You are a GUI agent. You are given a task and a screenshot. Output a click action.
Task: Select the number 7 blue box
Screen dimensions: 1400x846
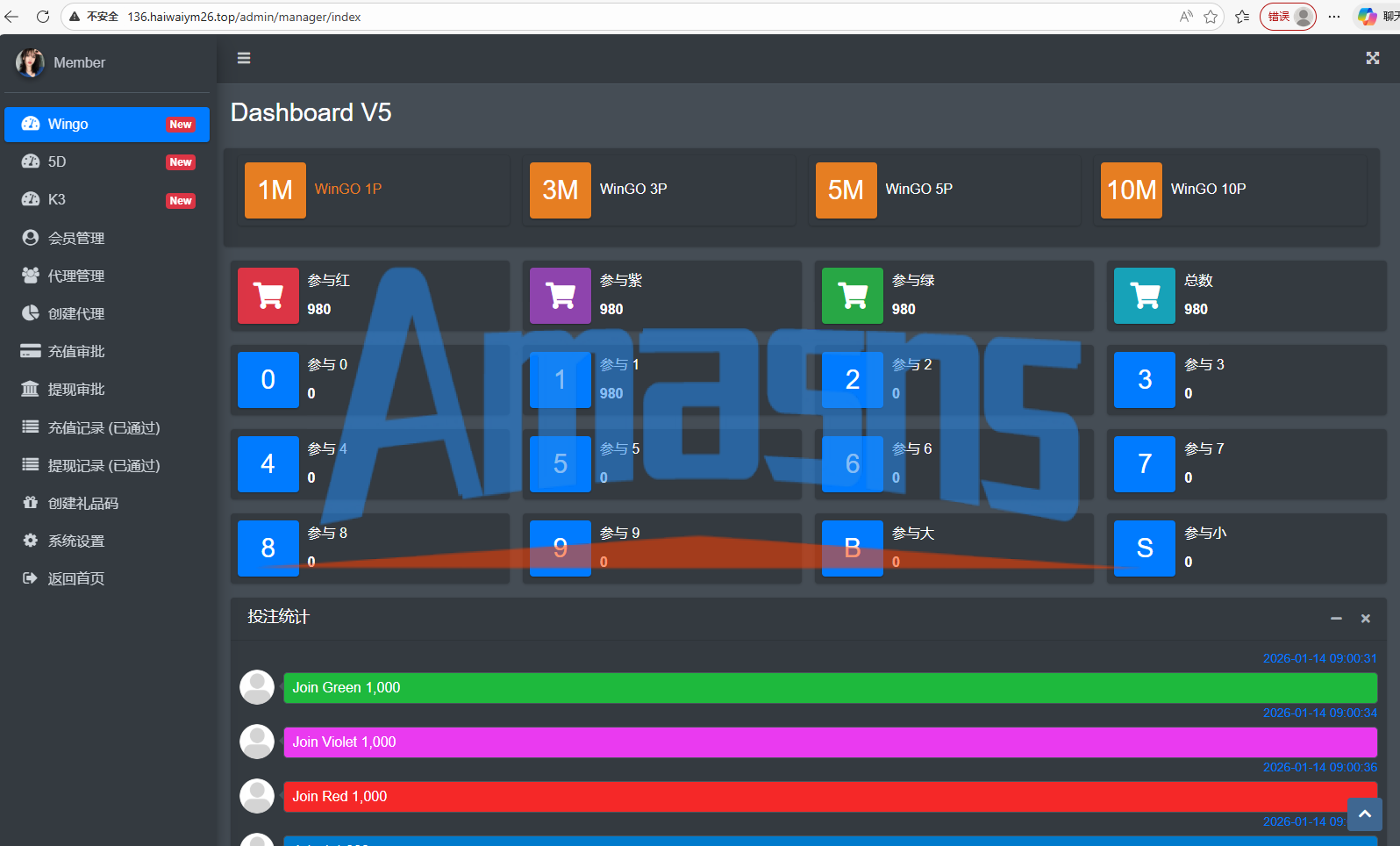pyautogui.click(x=1145, y=463)
